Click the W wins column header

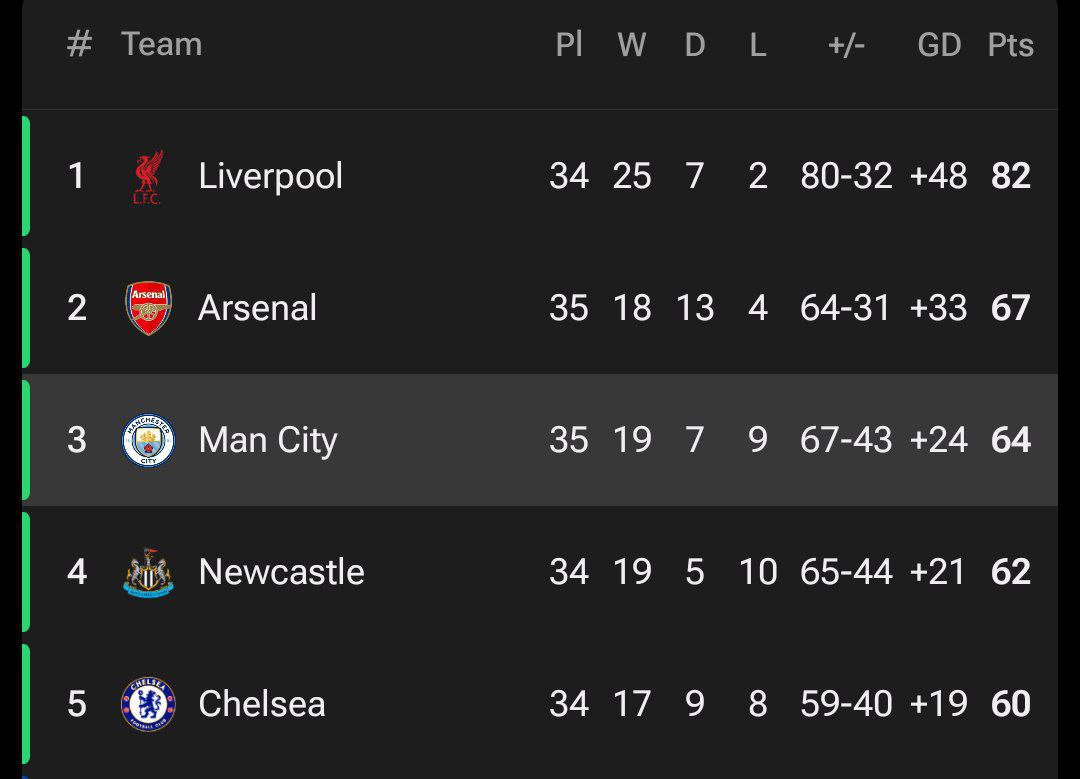[x=631, y=45]
